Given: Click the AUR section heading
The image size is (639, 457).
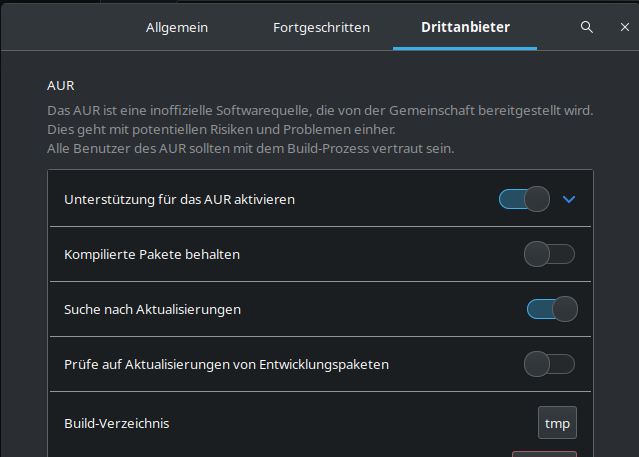Looking at the screenshot, I should [60, 87].
